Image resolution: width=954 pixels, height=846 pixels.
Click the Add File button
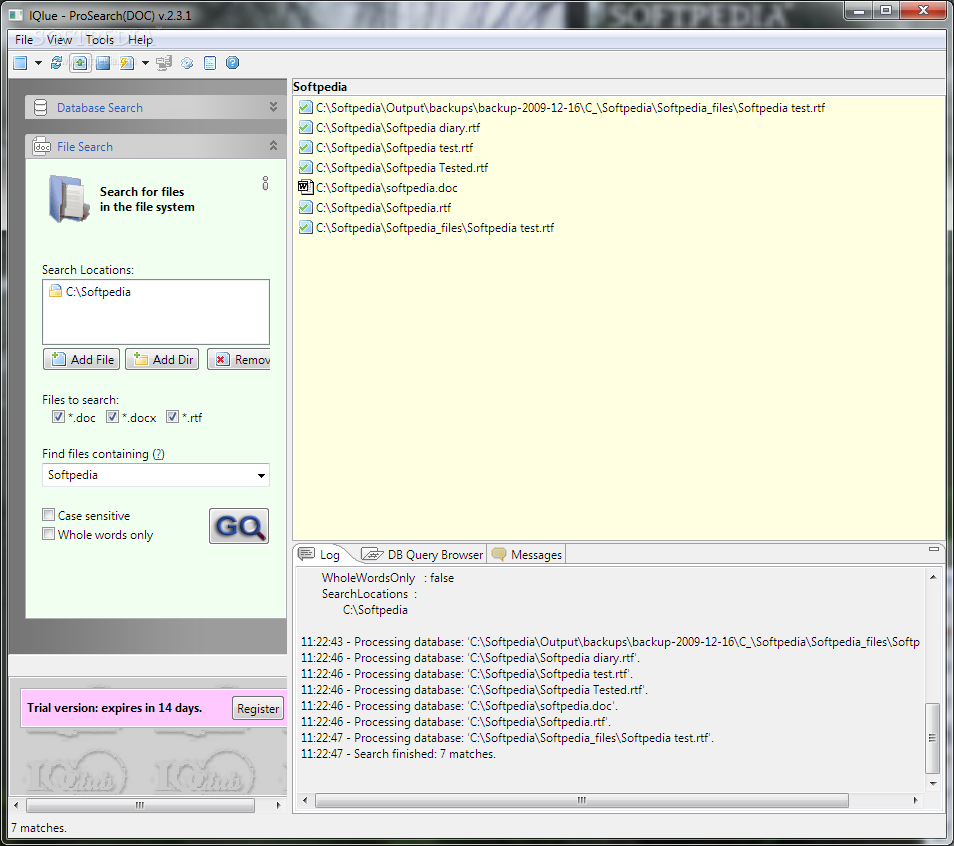point(82,359)
